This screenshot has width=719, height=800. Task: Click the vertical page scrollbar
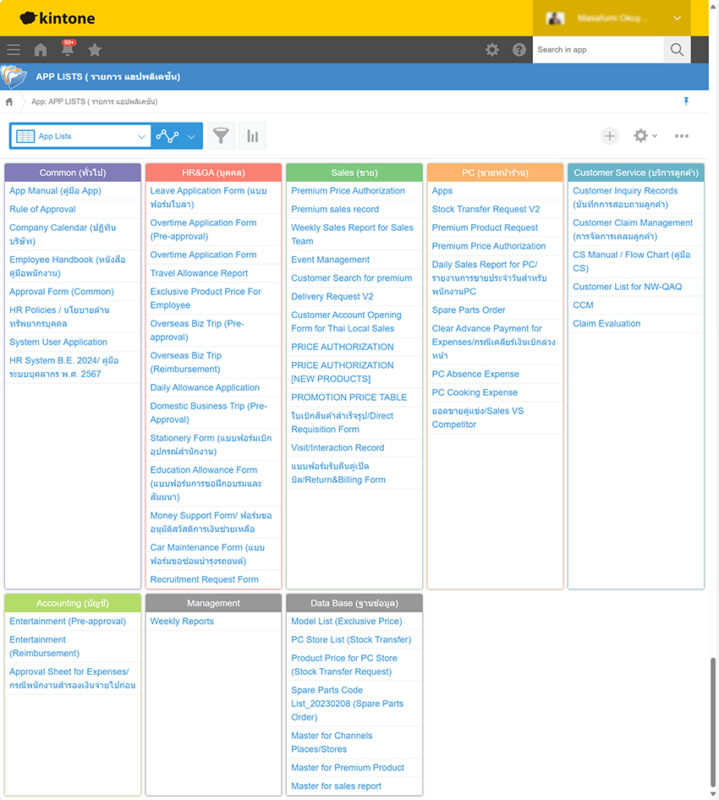click(x=713, y=720)
